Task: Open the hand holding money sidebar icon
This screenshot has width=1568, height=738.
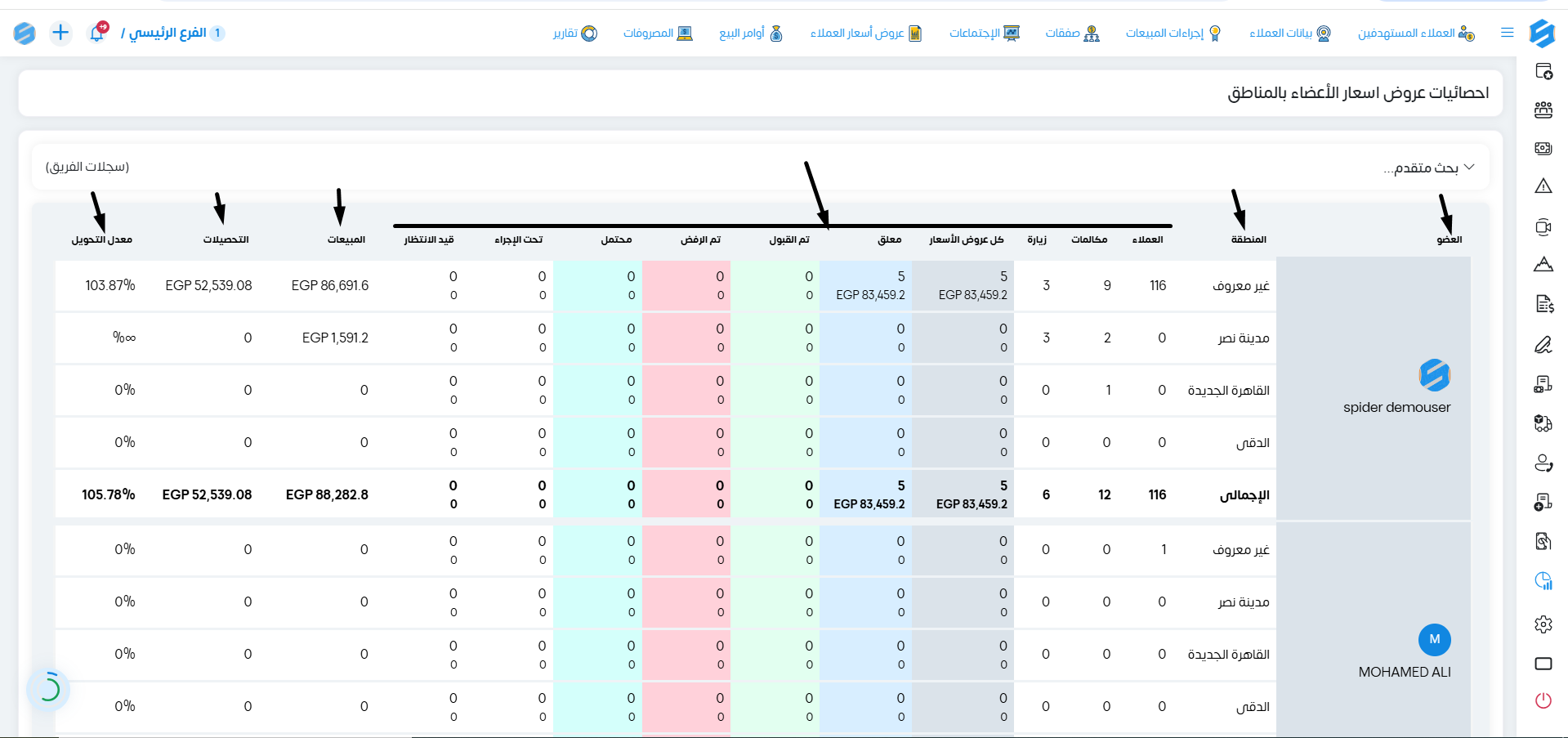Action: (x=1543, y=541)
